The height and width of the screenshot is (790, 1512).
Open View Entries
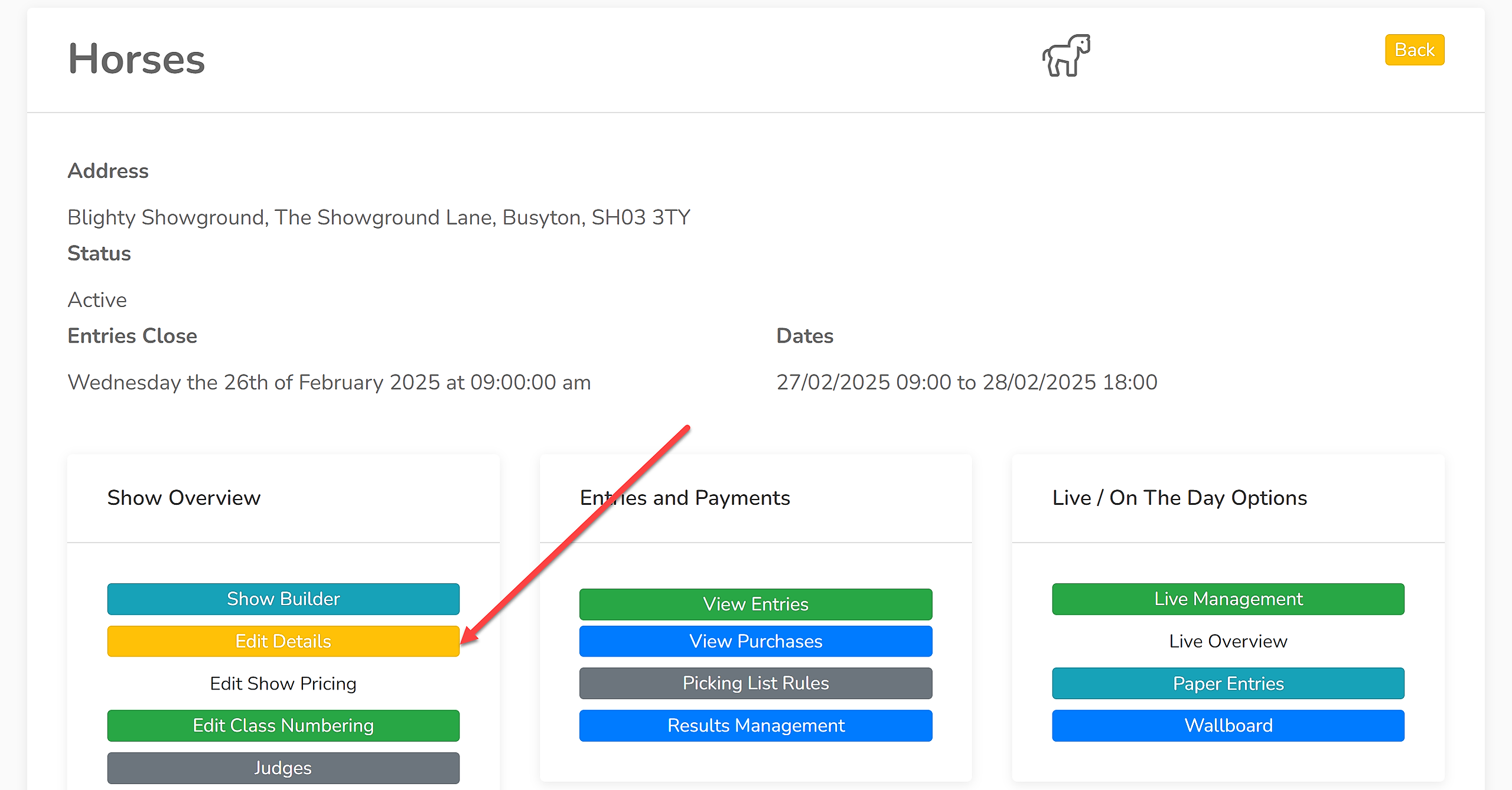click(756, 604)
